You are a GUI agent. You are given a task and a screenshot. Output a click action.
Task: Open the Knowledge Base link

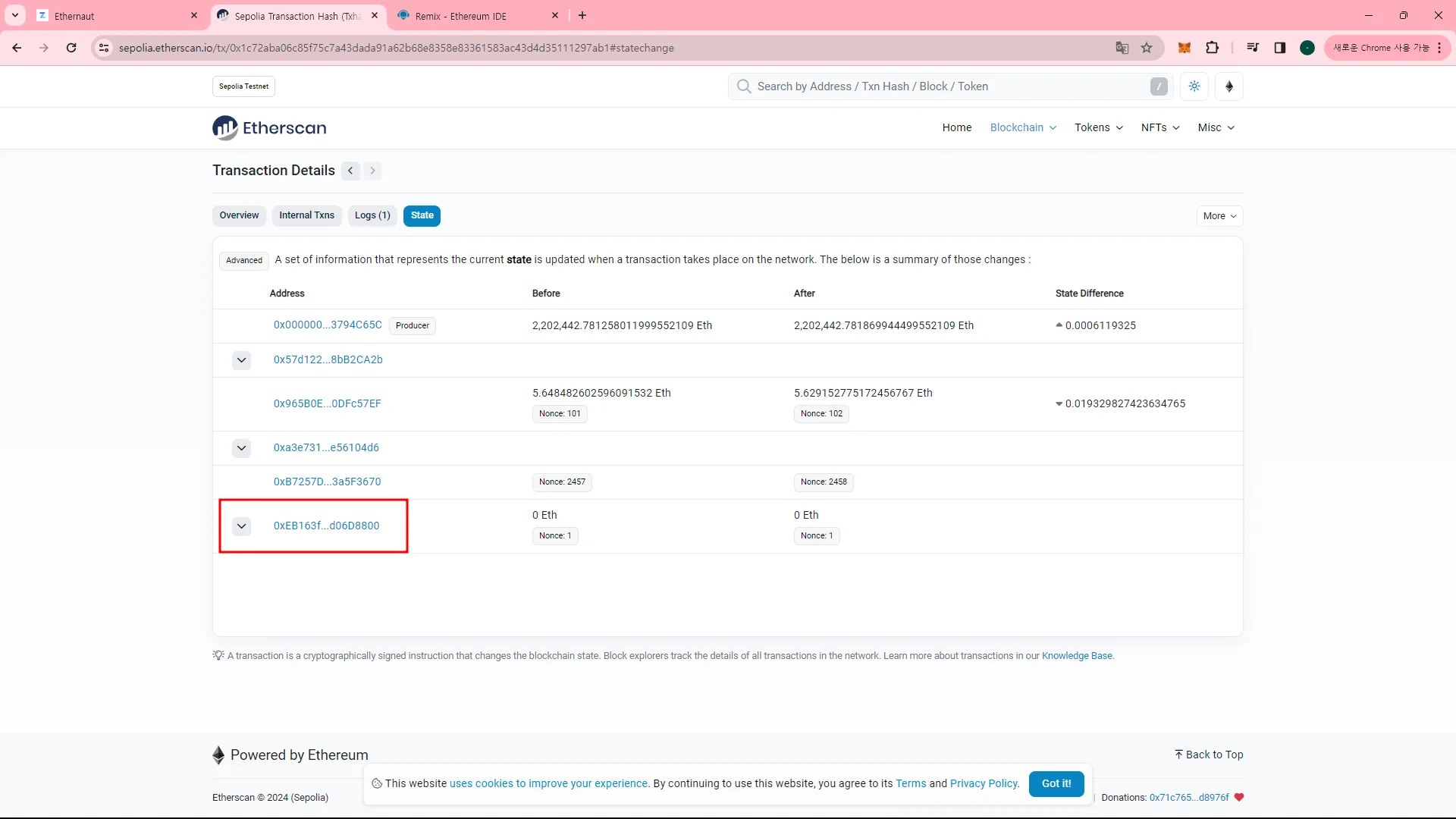1077,656
